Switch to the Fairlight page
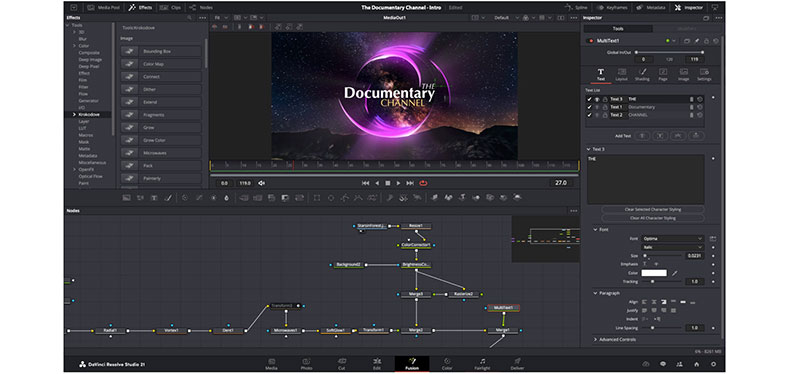Image resolution: width=800 pixels, height=374 pixels. [x=482, y=364]
